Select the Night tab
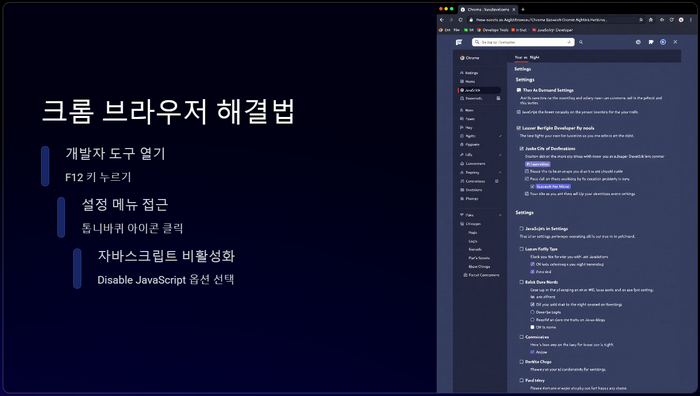Viewport: 700px width, 396px height. [x=534, y=58]
